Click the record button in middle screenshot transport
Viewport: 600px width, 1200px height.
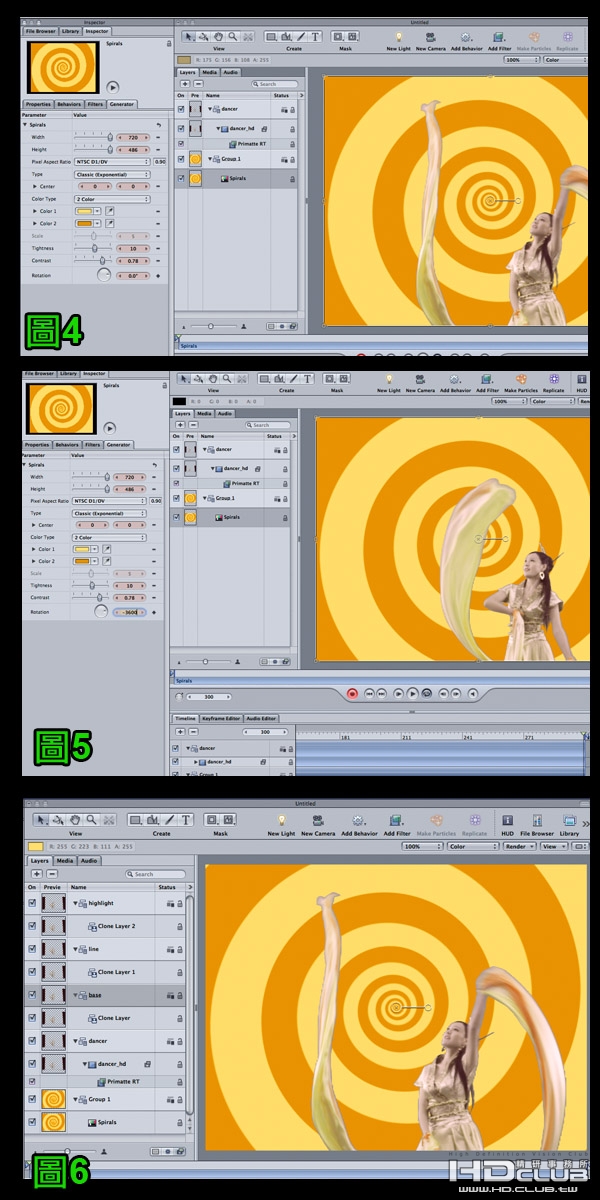click(x=352, y=692)
